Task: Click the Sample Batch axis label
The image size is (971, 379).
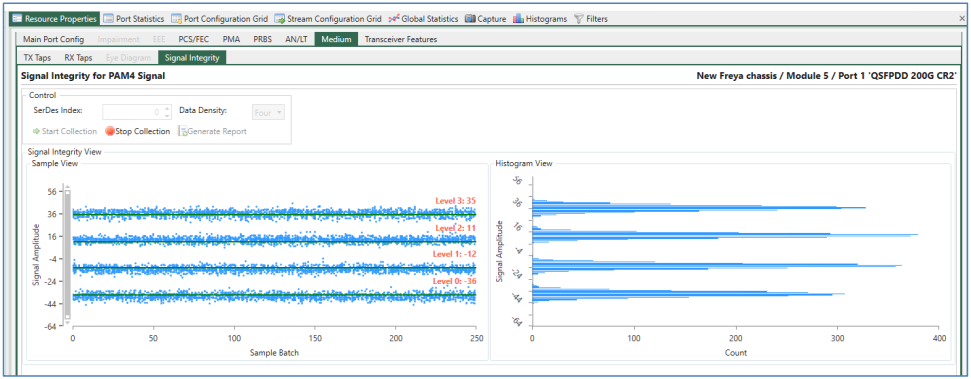Action: click(x=274, y=352)
